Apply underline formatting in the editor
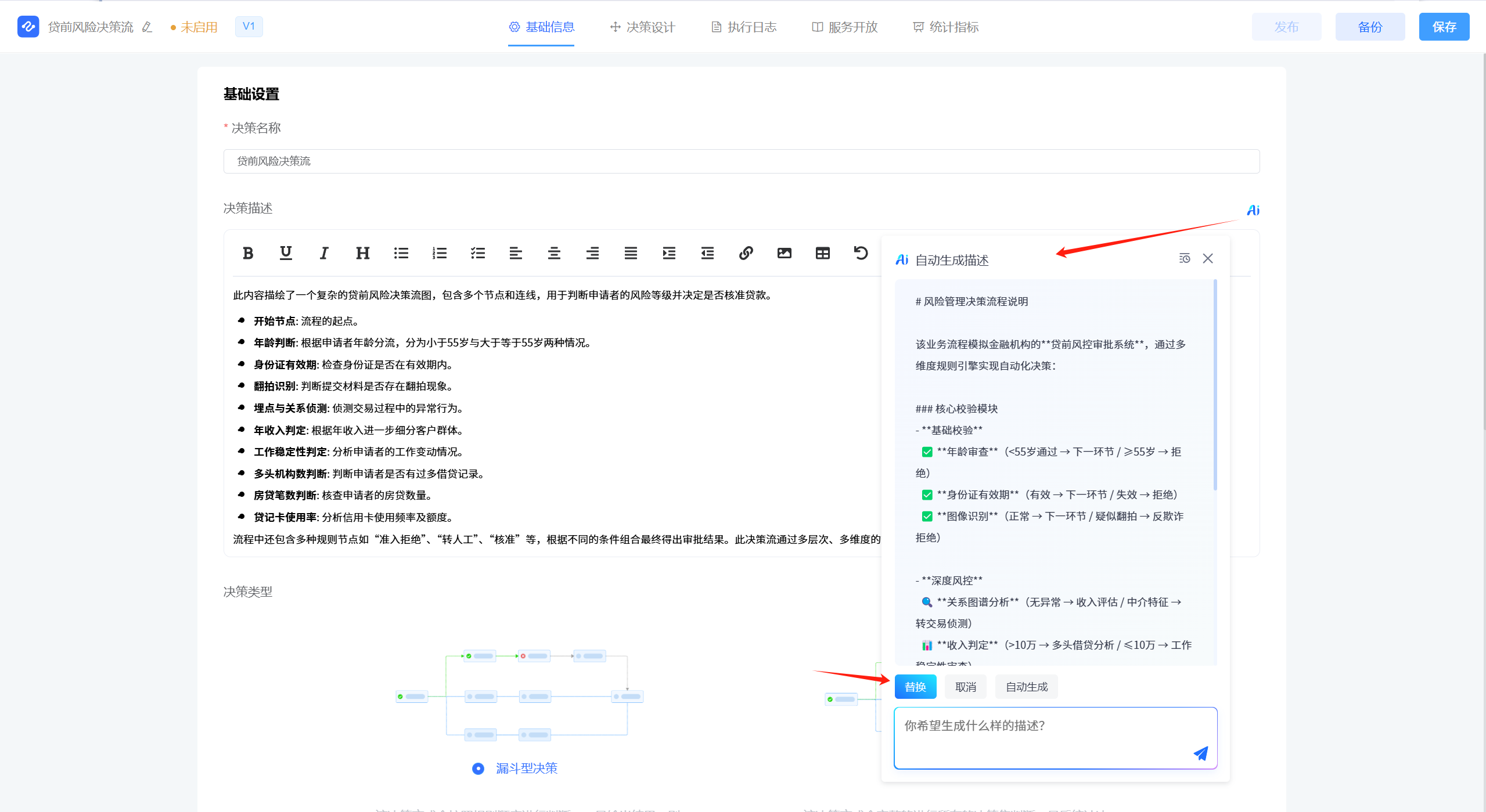1486x812 pixels. coord(286,252)
